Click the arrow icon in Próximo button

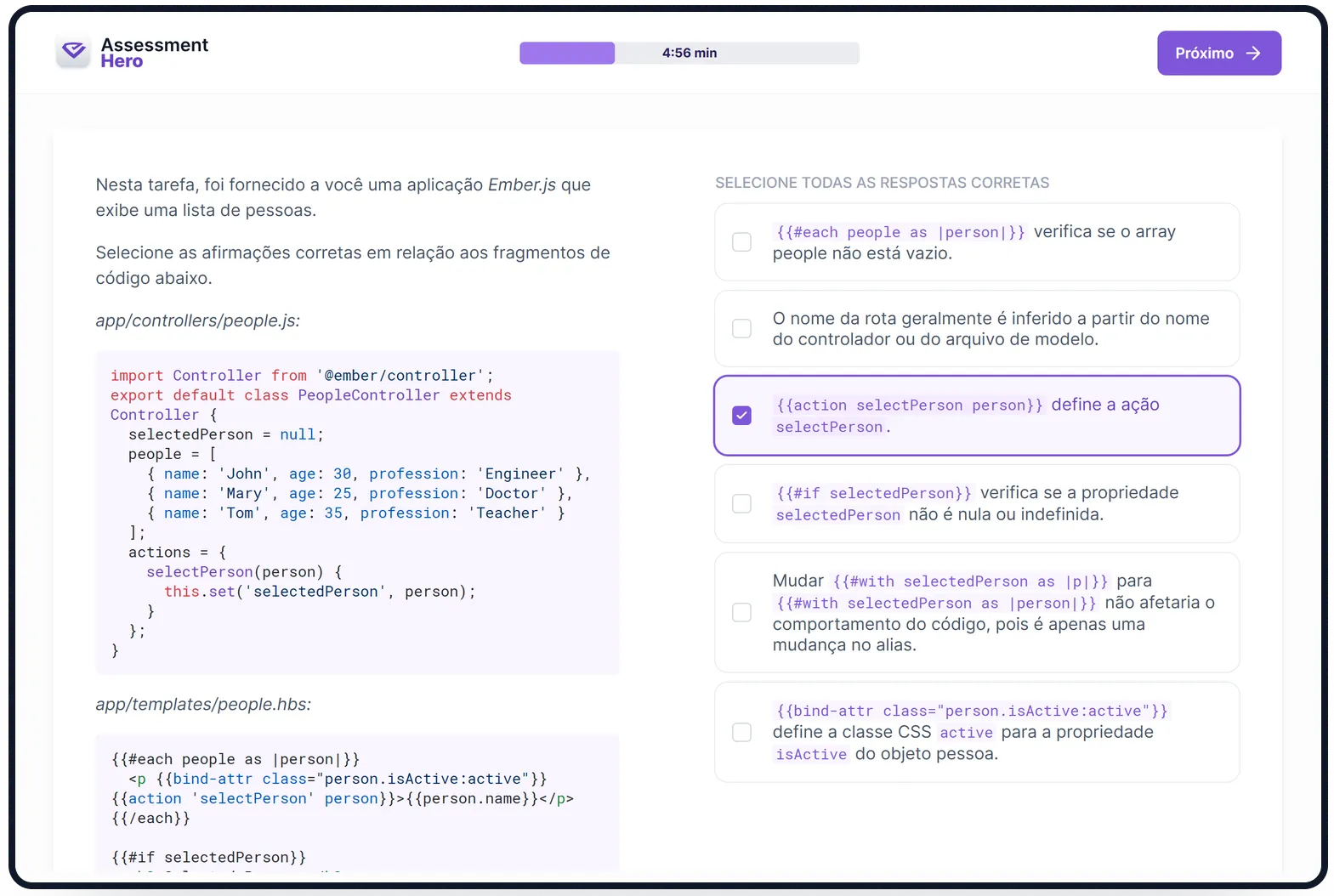(x=1253, y=53)
